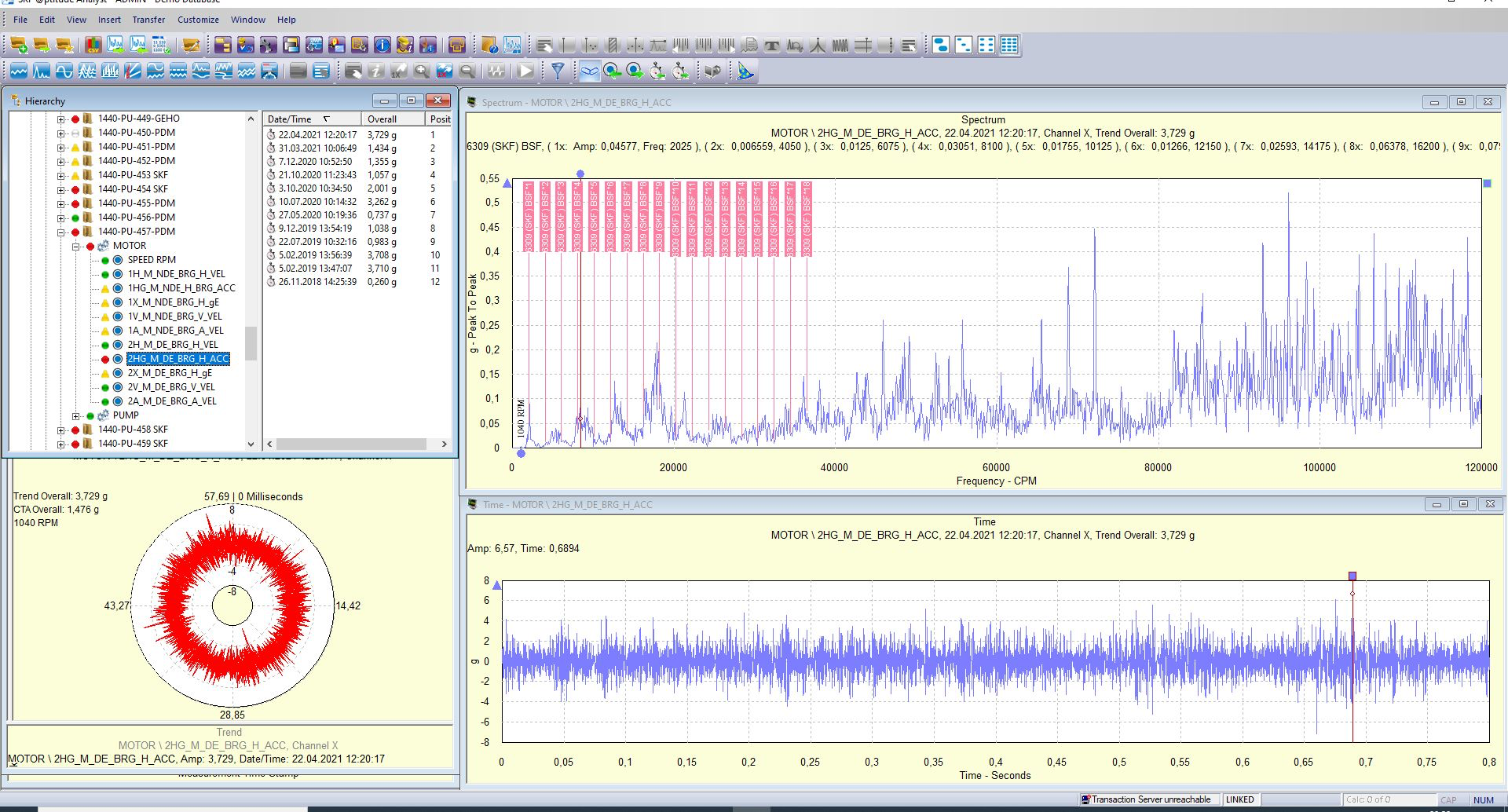1508x812 pixels.
Task: Click the gray play arrow icon
Action: point(525,71)
